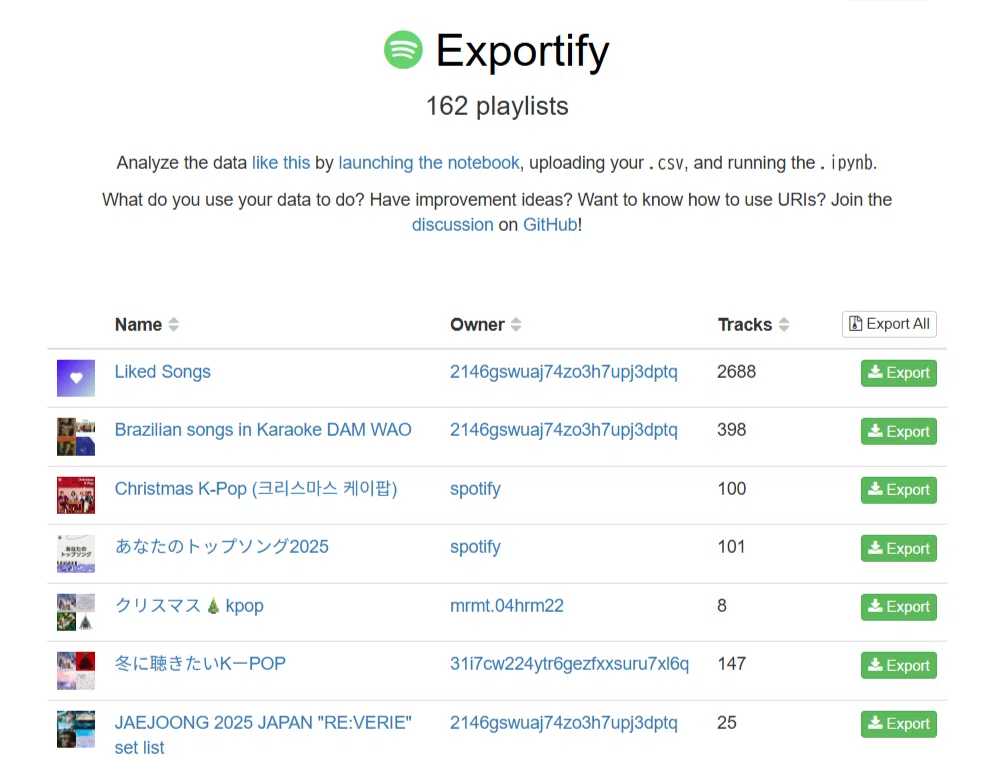Export the あなたのトップソング2025 playlist
This screenshot has width=1002, height=757.
(898, 549)
